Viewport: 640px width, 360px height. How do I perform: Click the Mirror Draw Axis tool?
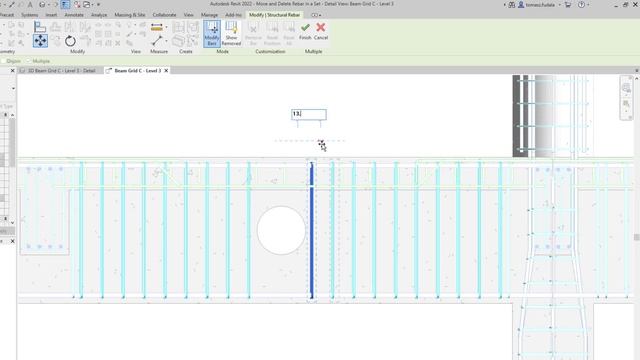[x=85, y=27]
